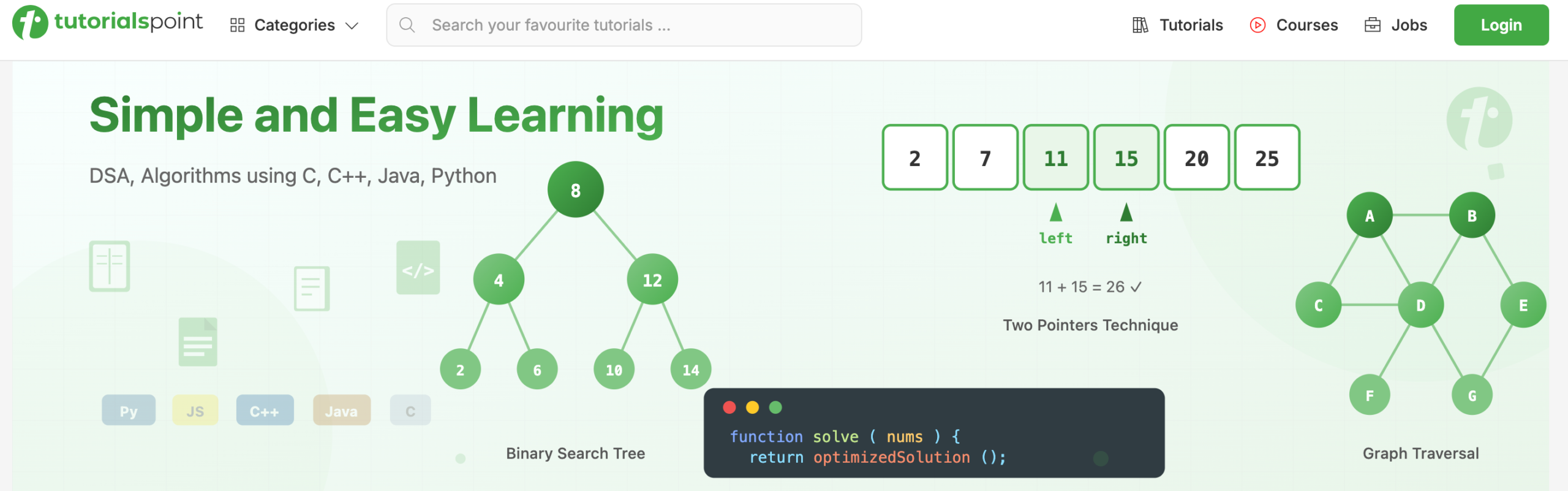This screenshot has width=1568, height=491.
Task: Click the 'return optimizedSolution ();' code line
Action: [878, 457]
